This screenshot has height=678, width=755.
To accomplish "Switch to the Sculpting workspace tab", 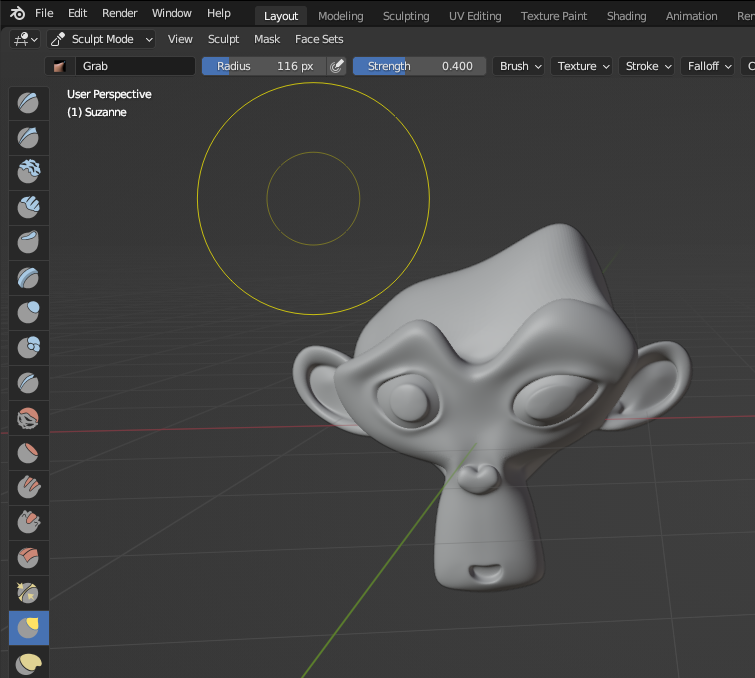I will point(406,16).
